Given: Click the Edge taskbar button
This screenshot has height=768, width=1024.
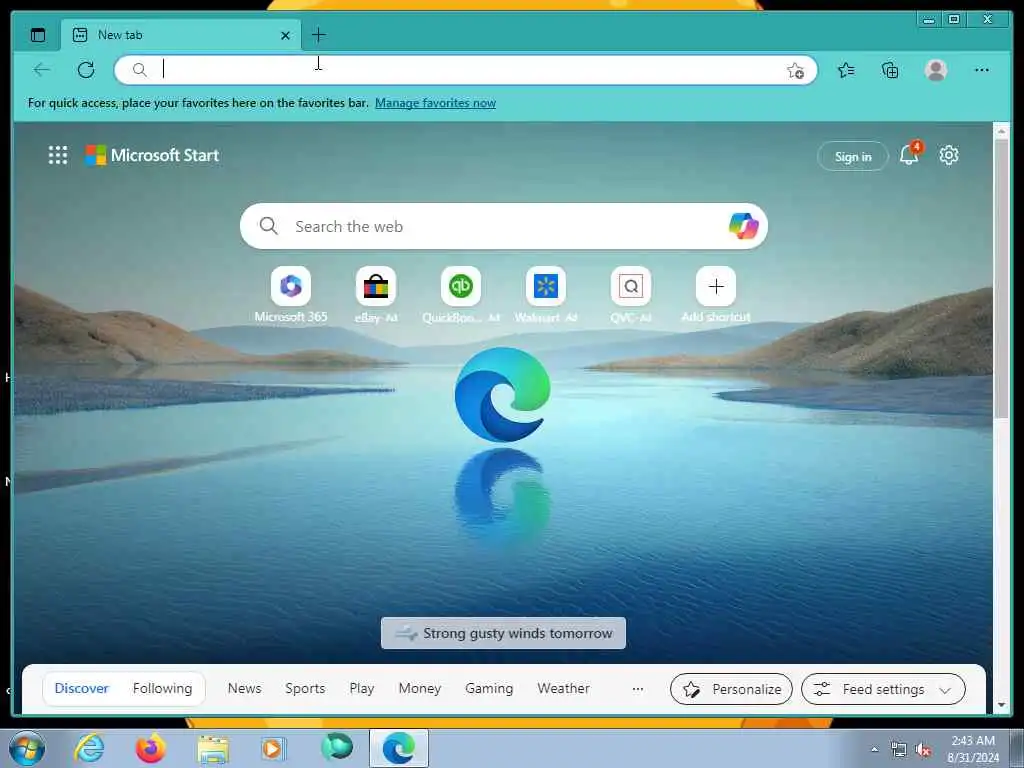Looking at the screenshot, I should (399, 748).
